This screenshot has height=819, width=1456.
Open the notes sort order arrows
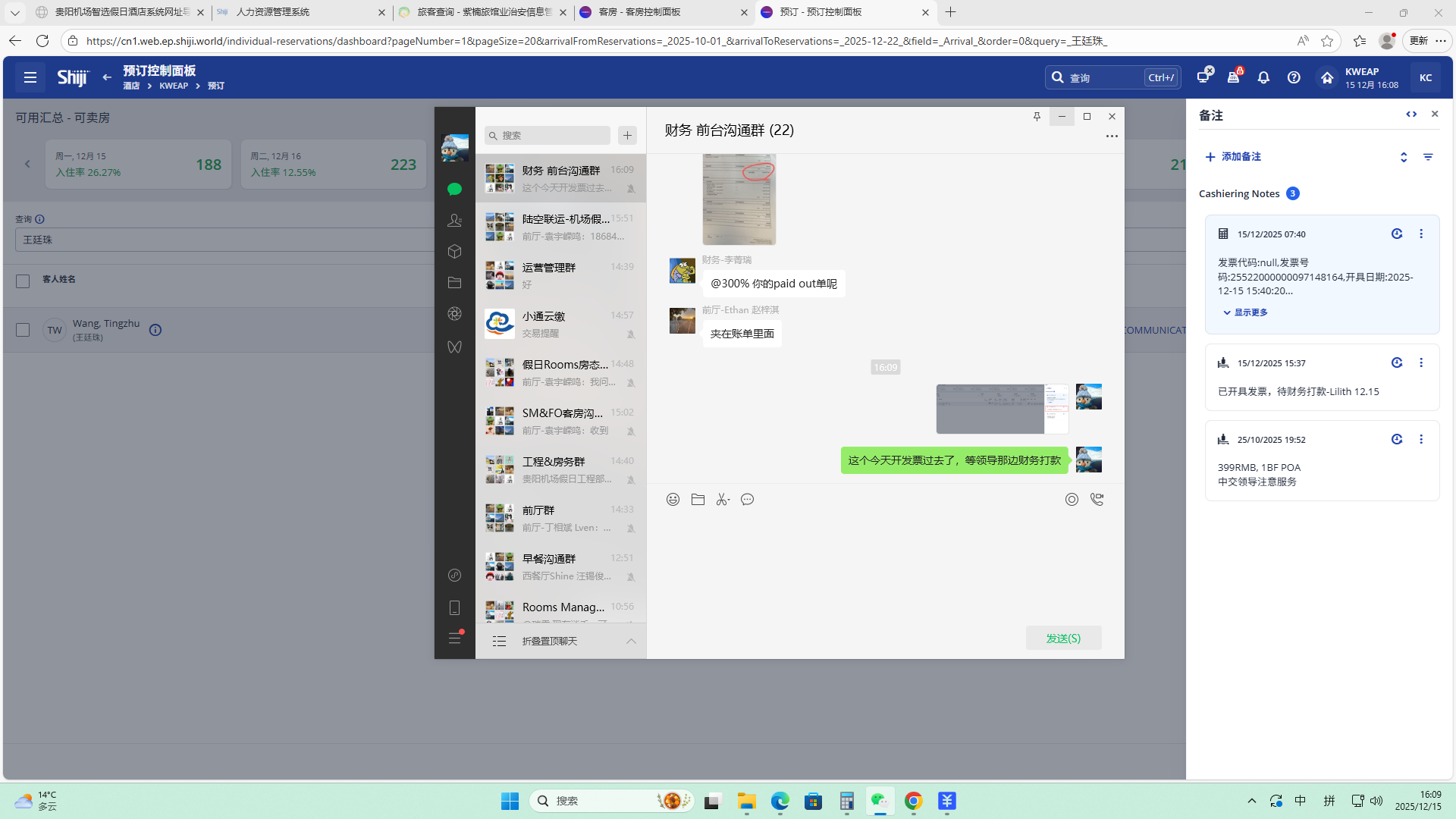point(1404,157)
